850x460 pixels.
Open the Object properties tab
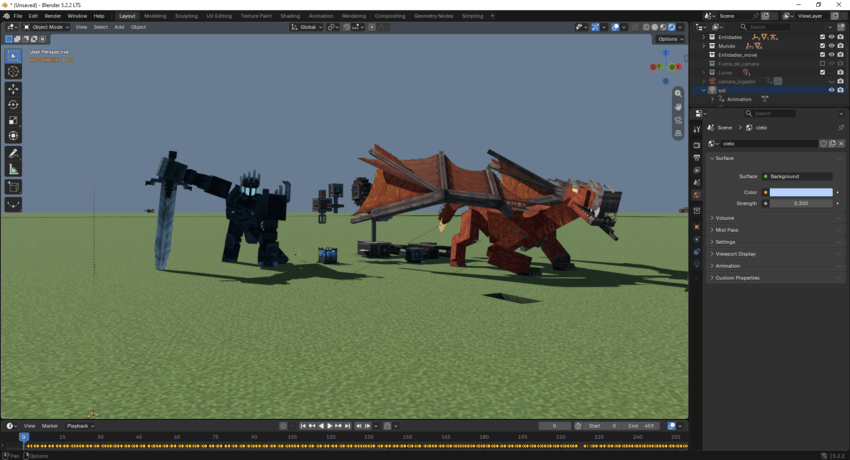point(697,226)
